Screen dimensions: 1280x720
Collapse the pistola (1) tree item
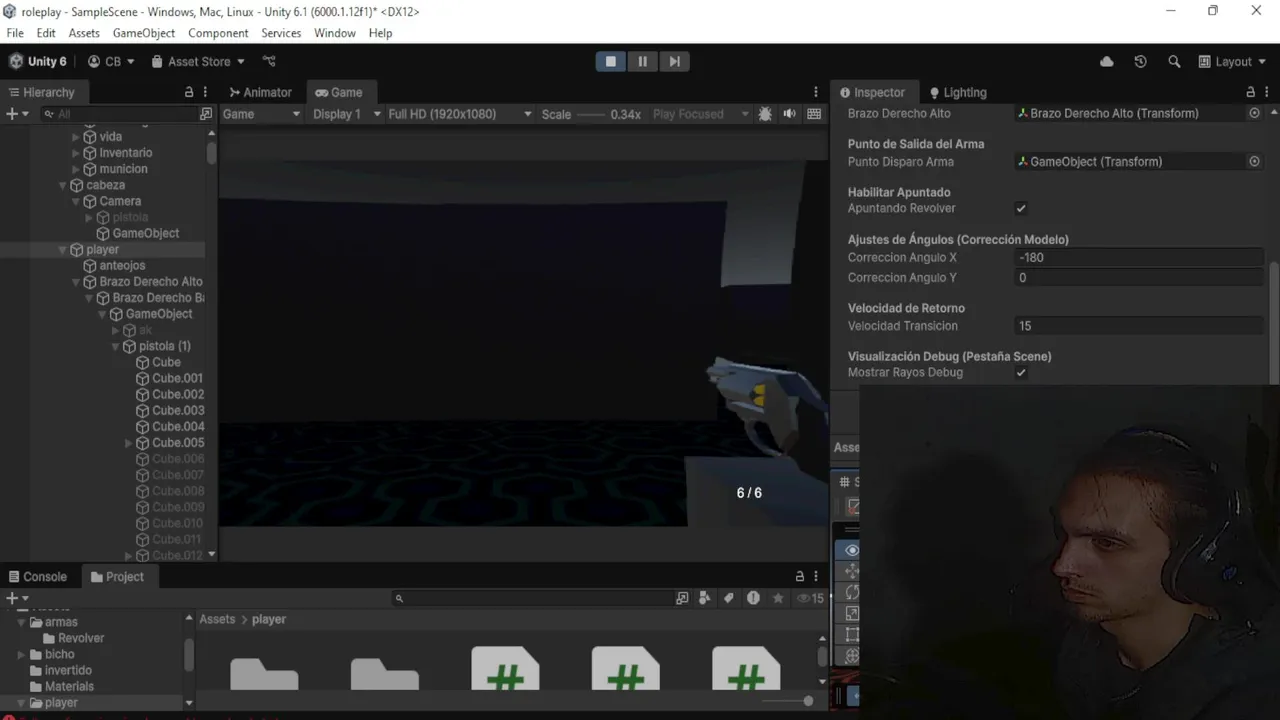pyautogui.click(x=115, y=346)
